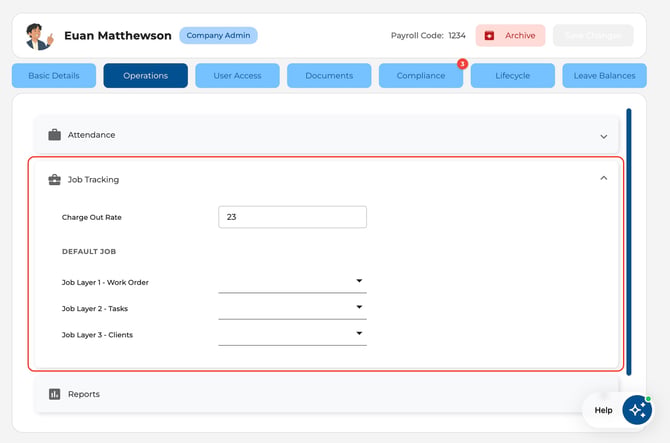Collapse the Job Tracking section chevron
The width and height of the screenshot is (670, 443).
click(603, 178)
